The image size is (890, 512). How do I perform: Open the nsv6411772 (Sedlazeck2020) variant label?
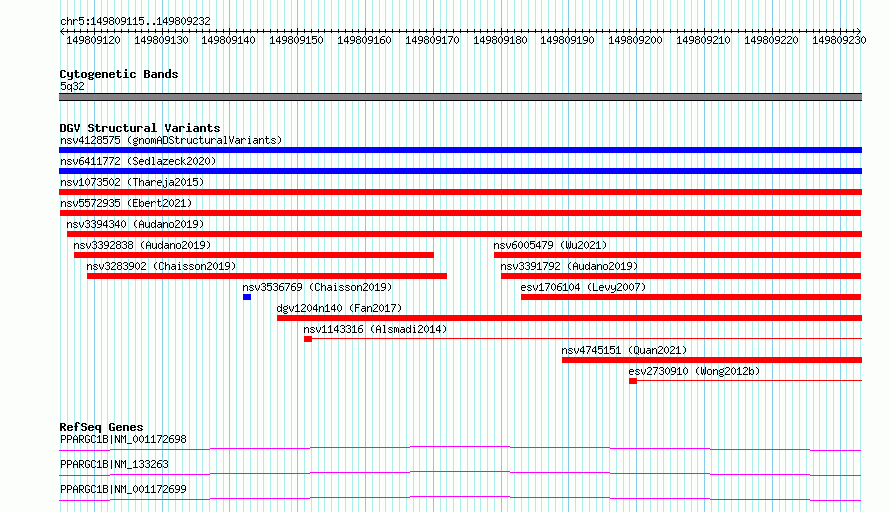[x=138, y=161]
